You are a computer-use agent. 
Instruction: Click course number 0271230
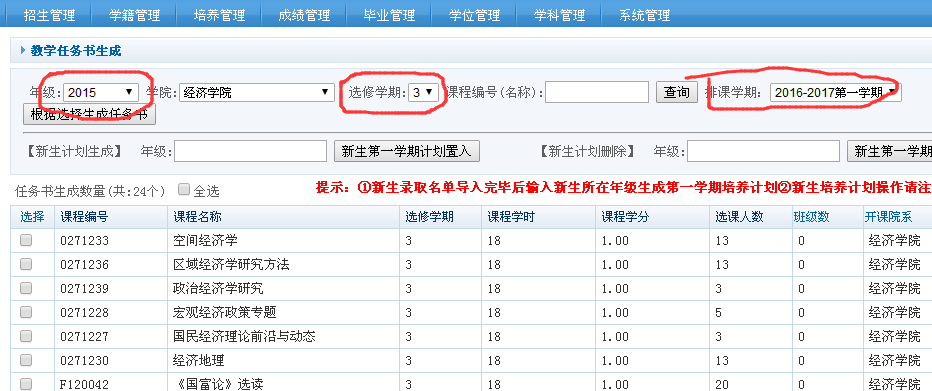84,361
